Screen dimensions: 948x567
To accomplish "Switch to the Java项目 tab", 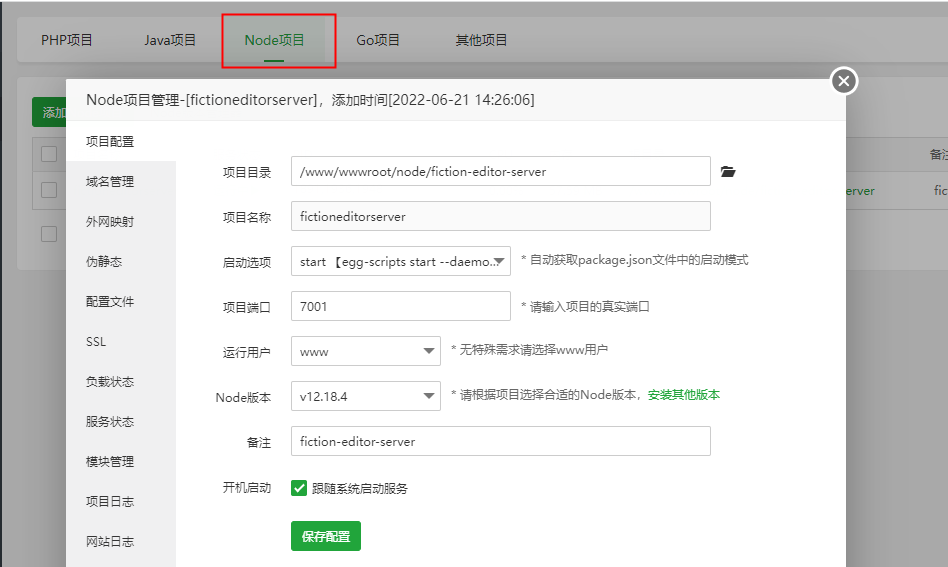I will [x=170, y=41].
